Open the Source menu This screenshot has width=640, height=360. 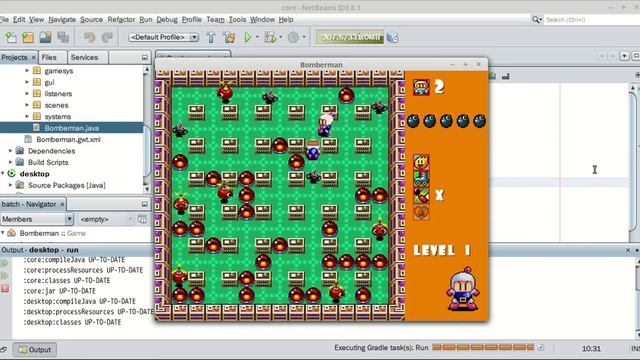(91, 20)
